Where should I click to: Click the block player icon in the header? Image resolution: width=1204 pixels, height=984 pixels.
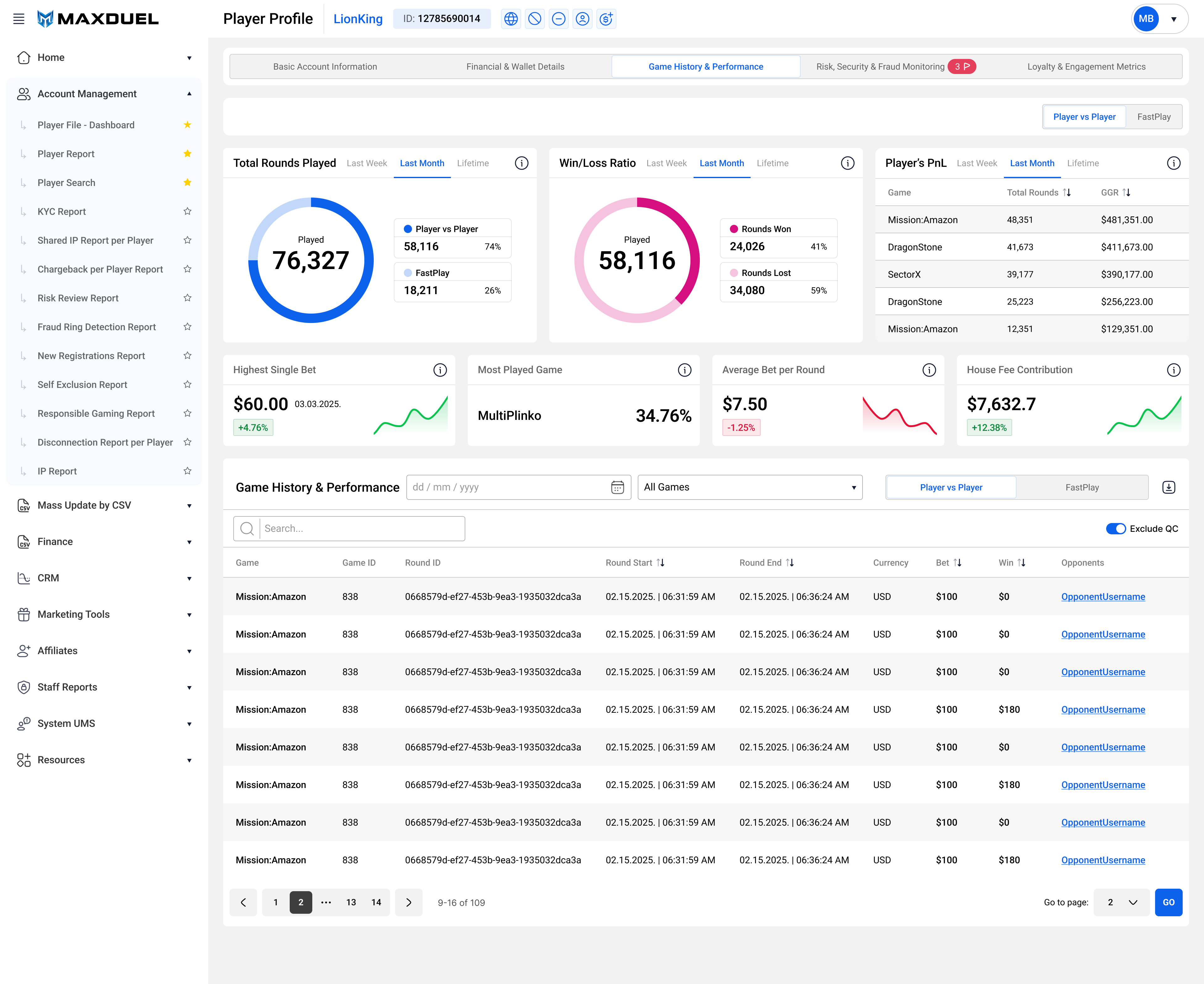[535, 19]
